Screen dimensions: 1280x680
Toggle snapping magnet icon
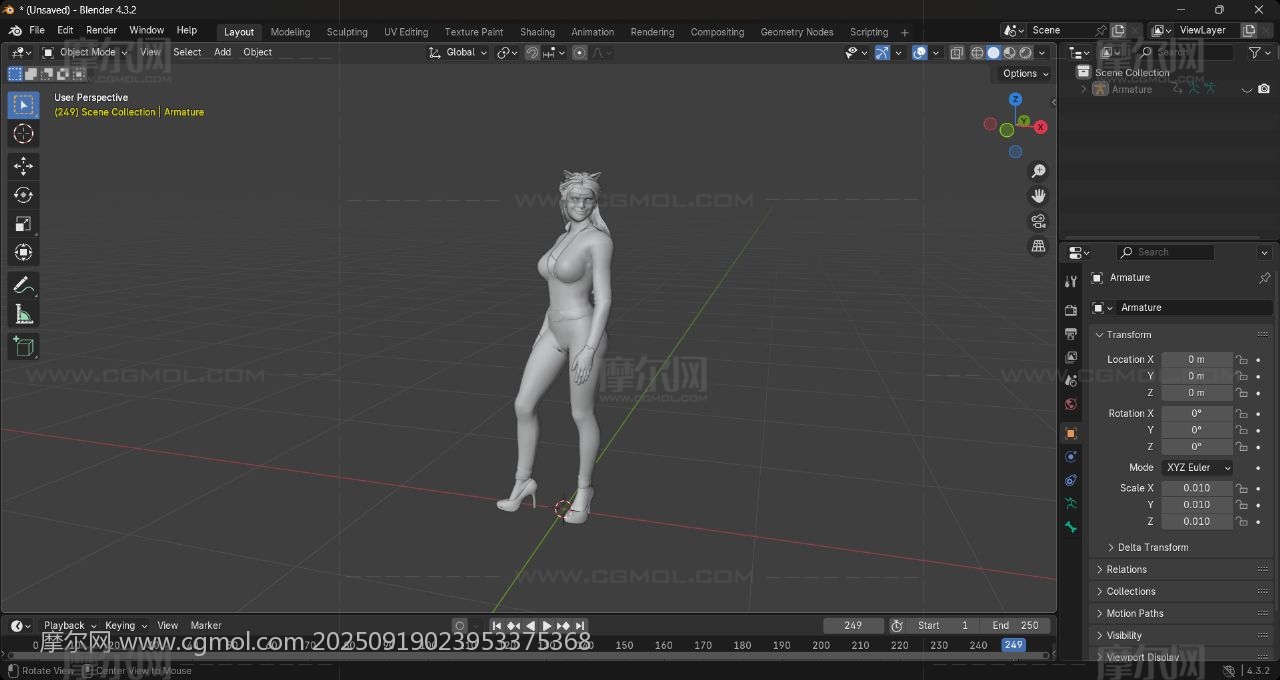point(532,52)
